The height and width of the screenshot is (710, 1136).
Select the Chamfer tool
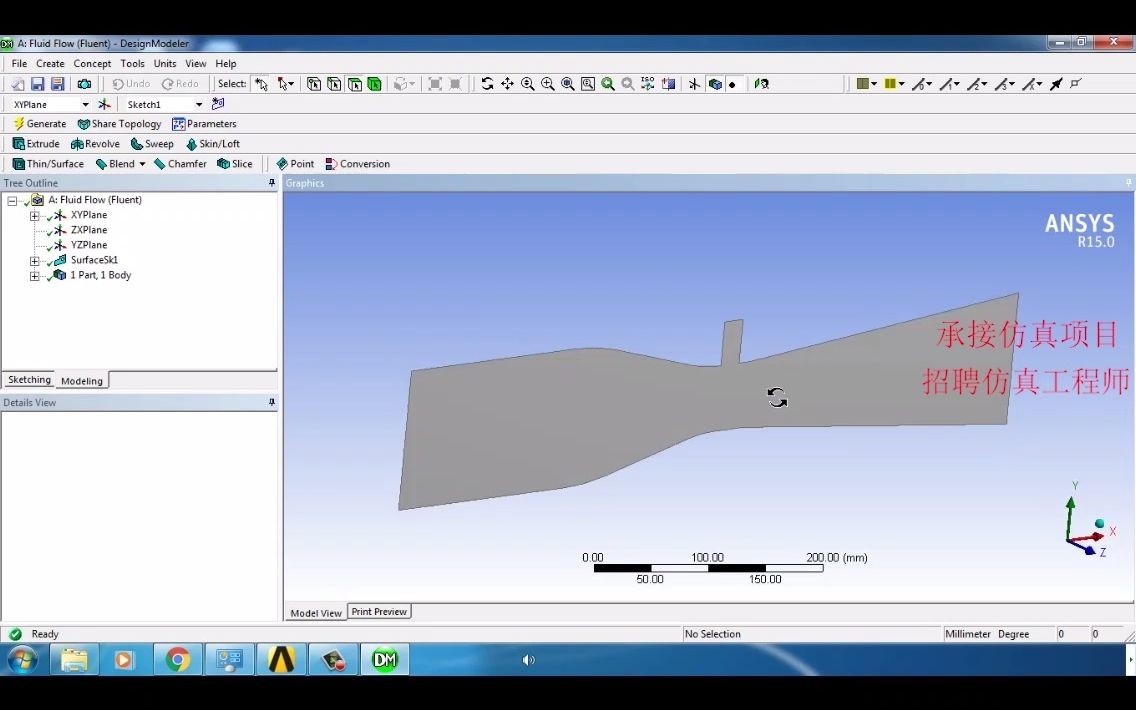coord(180,163)
